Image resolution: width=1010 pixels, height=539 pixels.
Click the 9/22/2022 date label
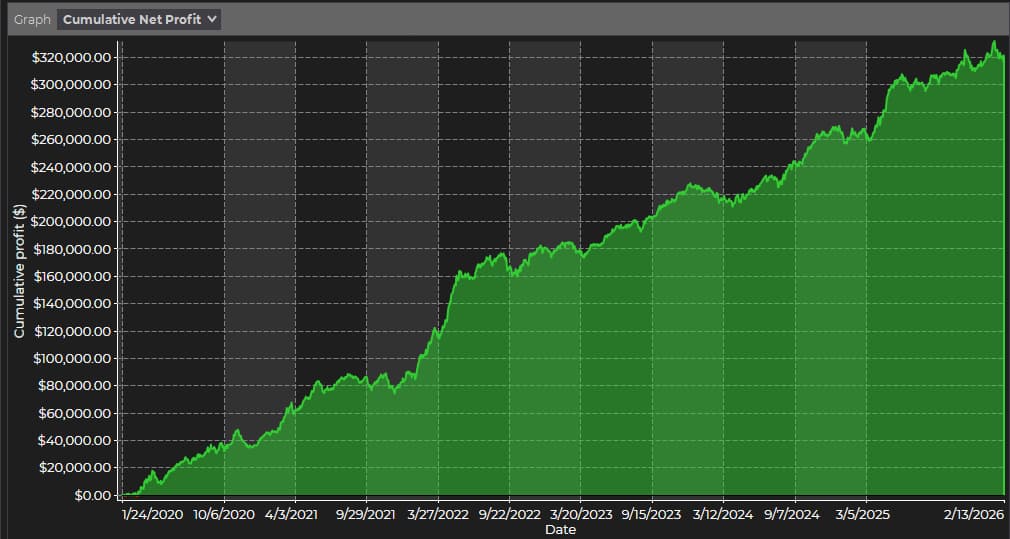510,514
